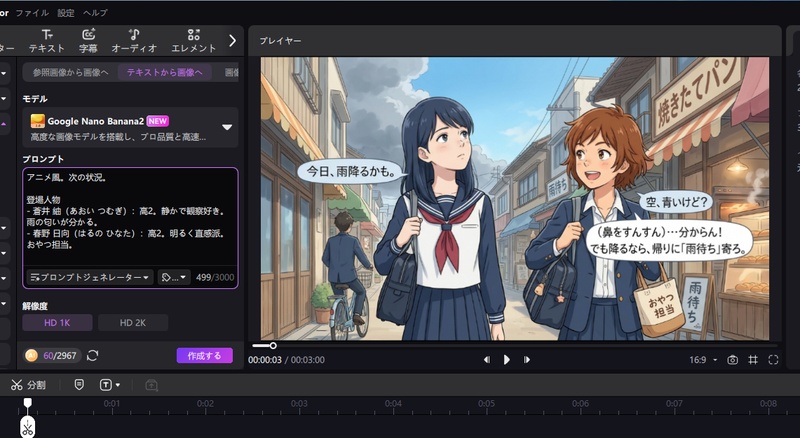Image resolution: width=800 pixels, height=438 pixels.
Task: Enter fullscreen preview mode
Action: (773, 360)
